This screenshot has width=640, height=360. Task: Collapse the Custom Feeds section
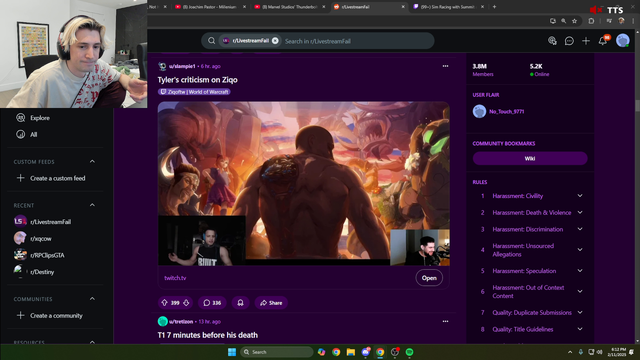tap(92, 162)
